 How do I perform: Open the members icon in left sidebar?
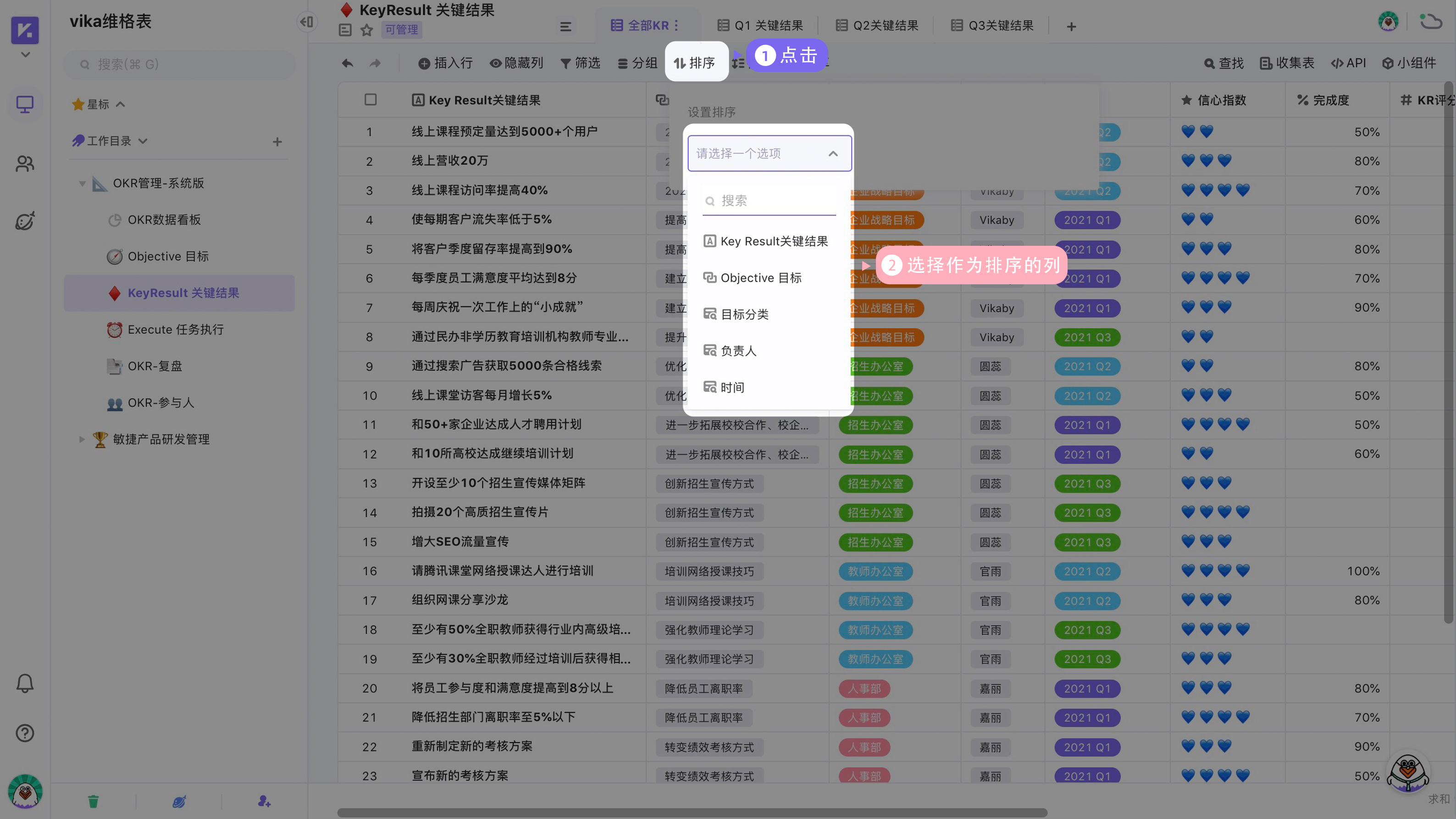pyautogui.click(x=25, y=163)
